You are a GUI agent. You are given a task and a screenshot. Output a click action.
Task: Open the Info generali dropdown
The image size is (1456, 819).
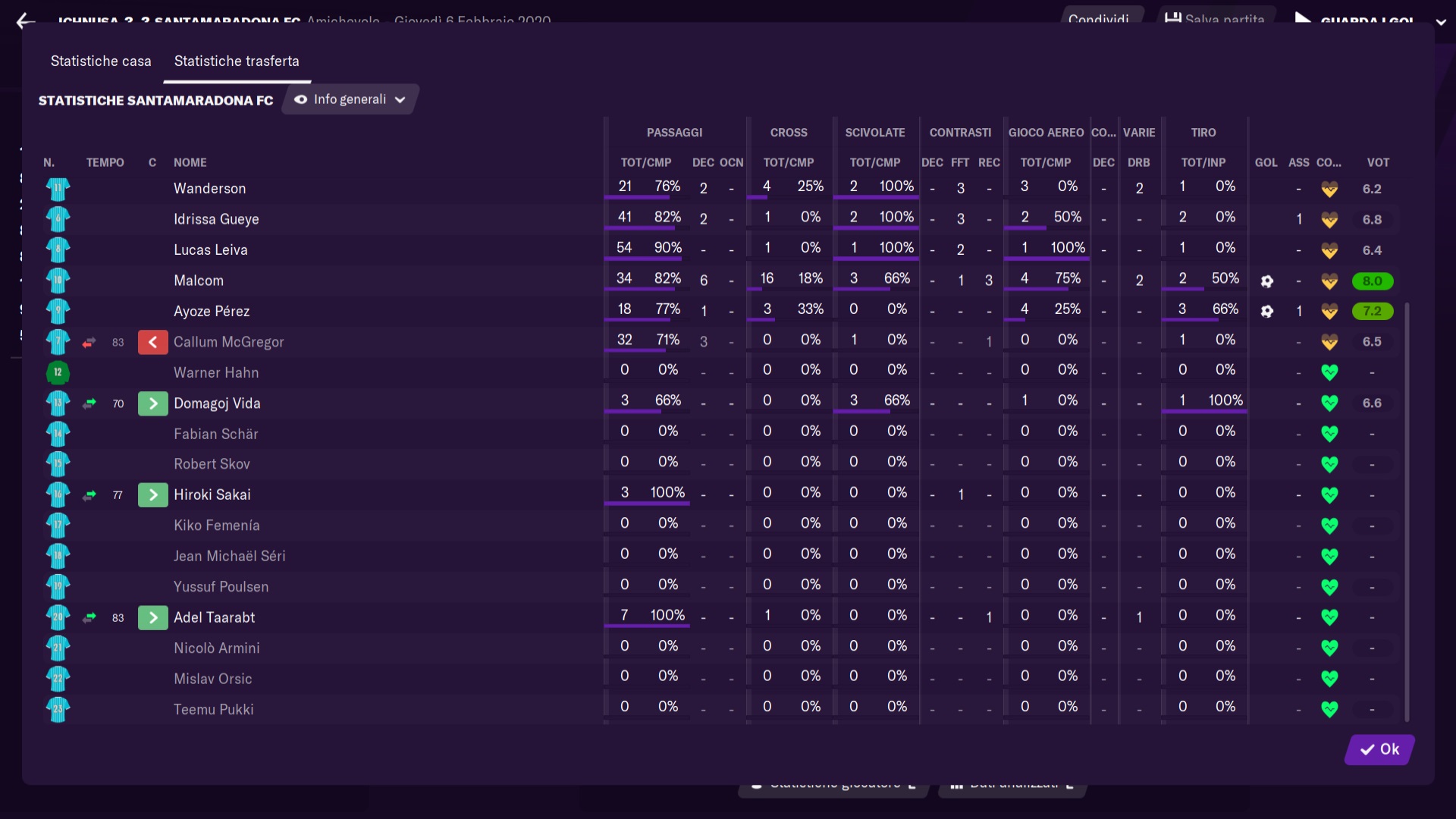(x=350, y=99)
